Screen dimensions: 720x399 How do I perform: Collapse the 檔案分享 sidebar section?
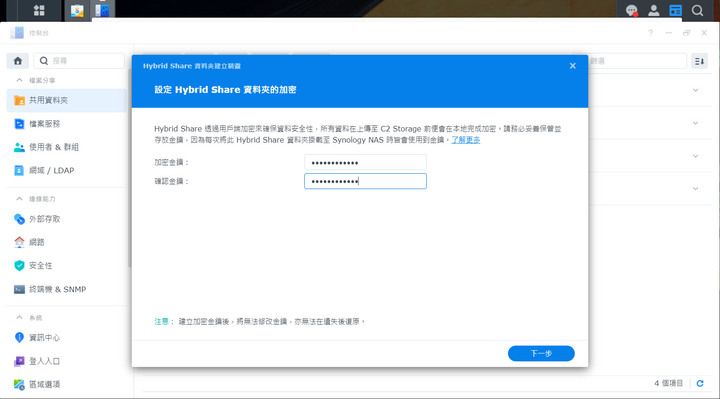[x=19, y=80]
